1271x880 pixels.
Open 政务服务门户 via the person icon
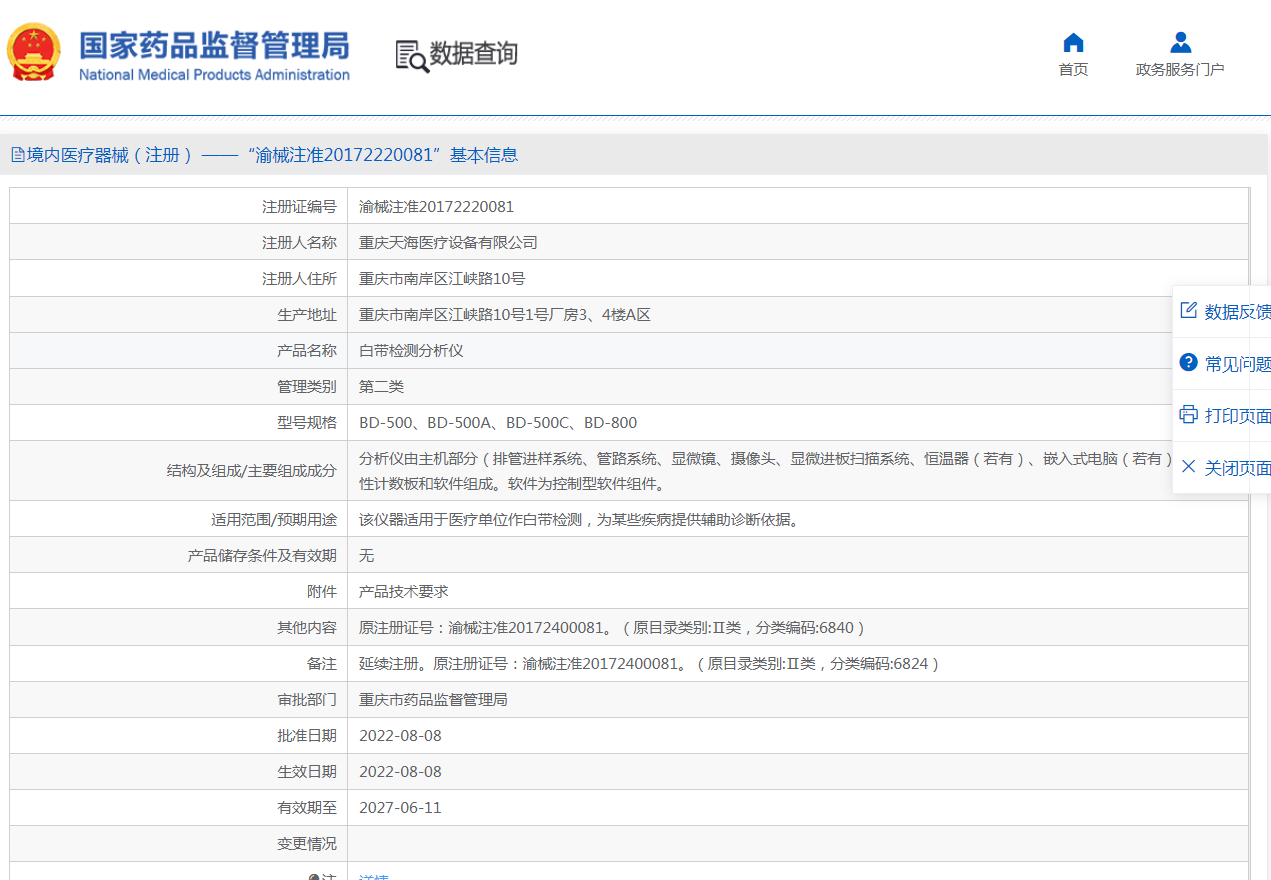pyautogui.click(x=1180, y=42)
